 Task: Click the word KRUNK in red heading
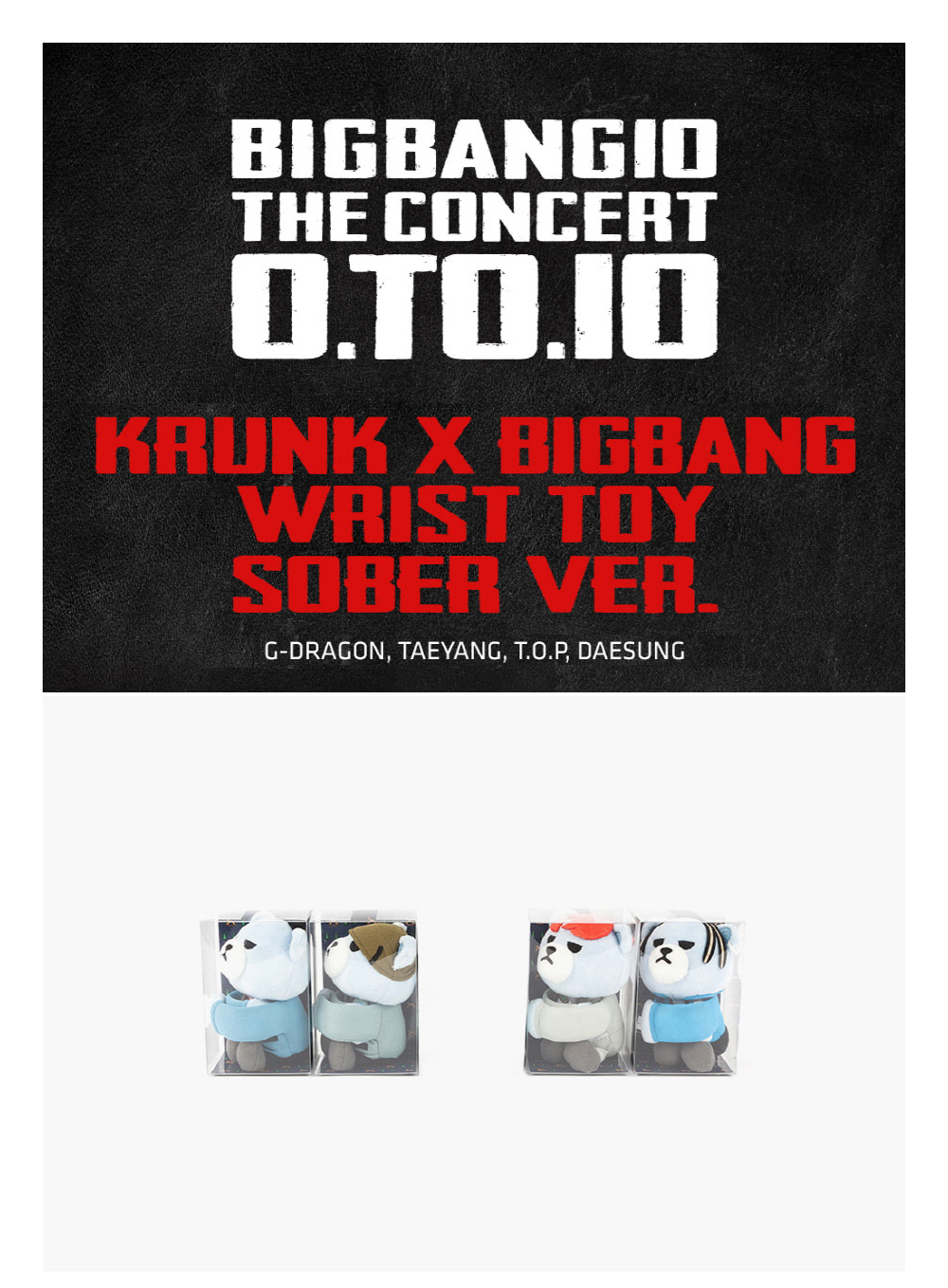click(x=242, y=445)
